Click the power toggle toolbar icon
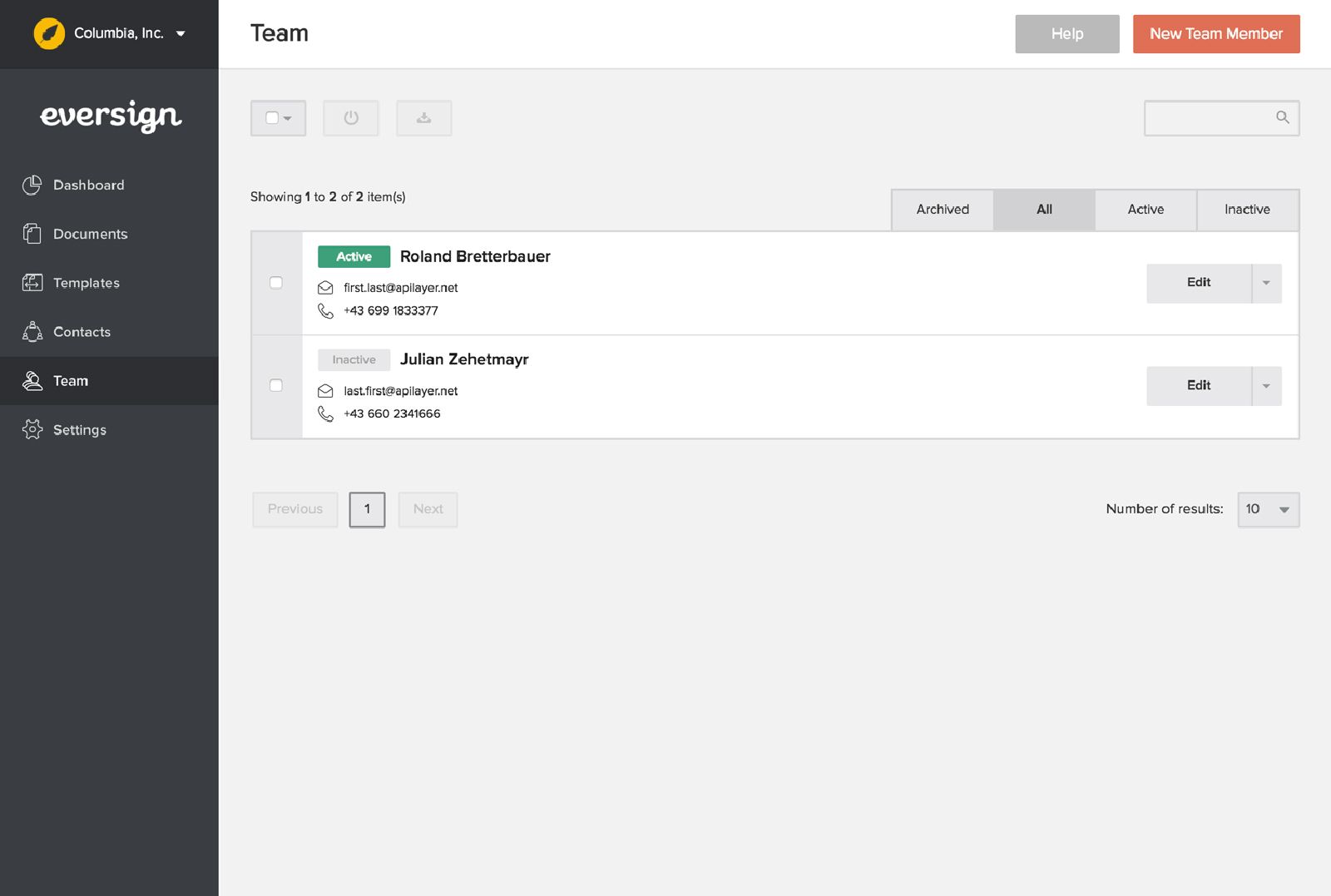This screenshot has height=896, width=1331. tap(351, 118)
